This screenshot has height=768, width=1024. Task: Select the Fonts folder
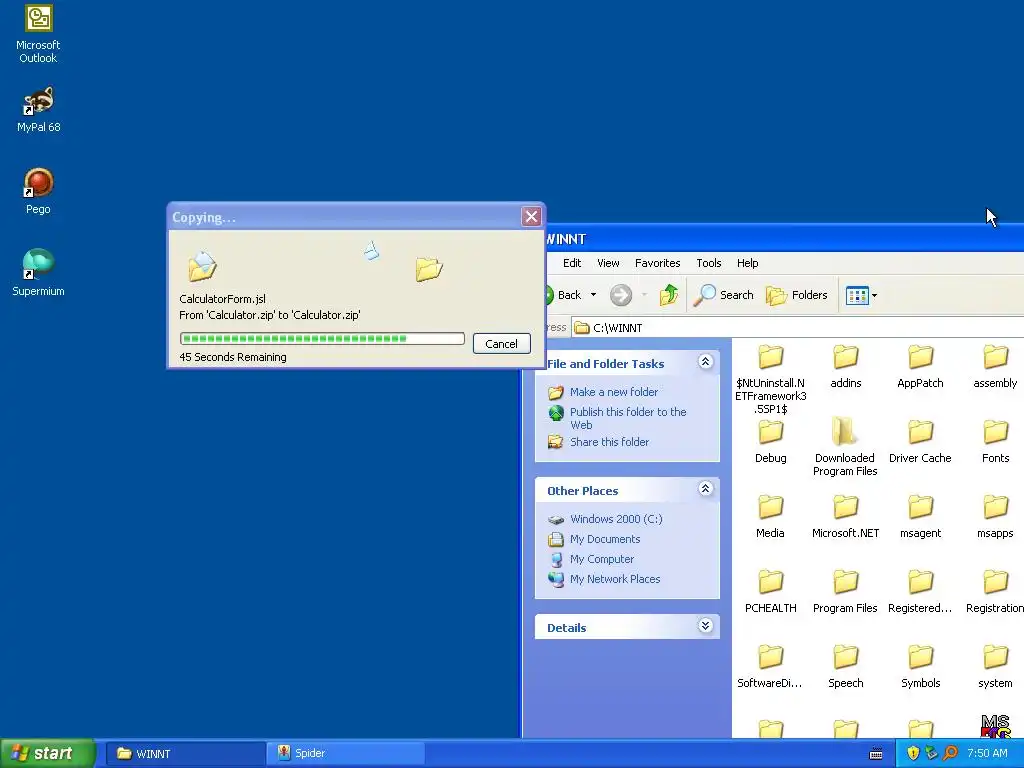(995, 441)
